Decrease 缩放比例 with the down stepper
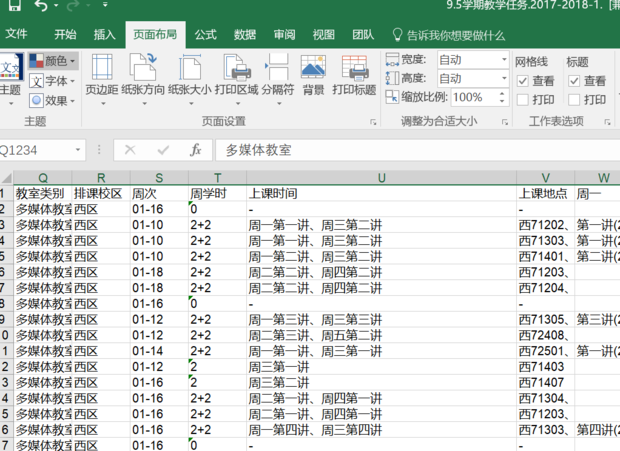This screenshot has width=620, height=451. pyautogui.click(x=502, y=101)
